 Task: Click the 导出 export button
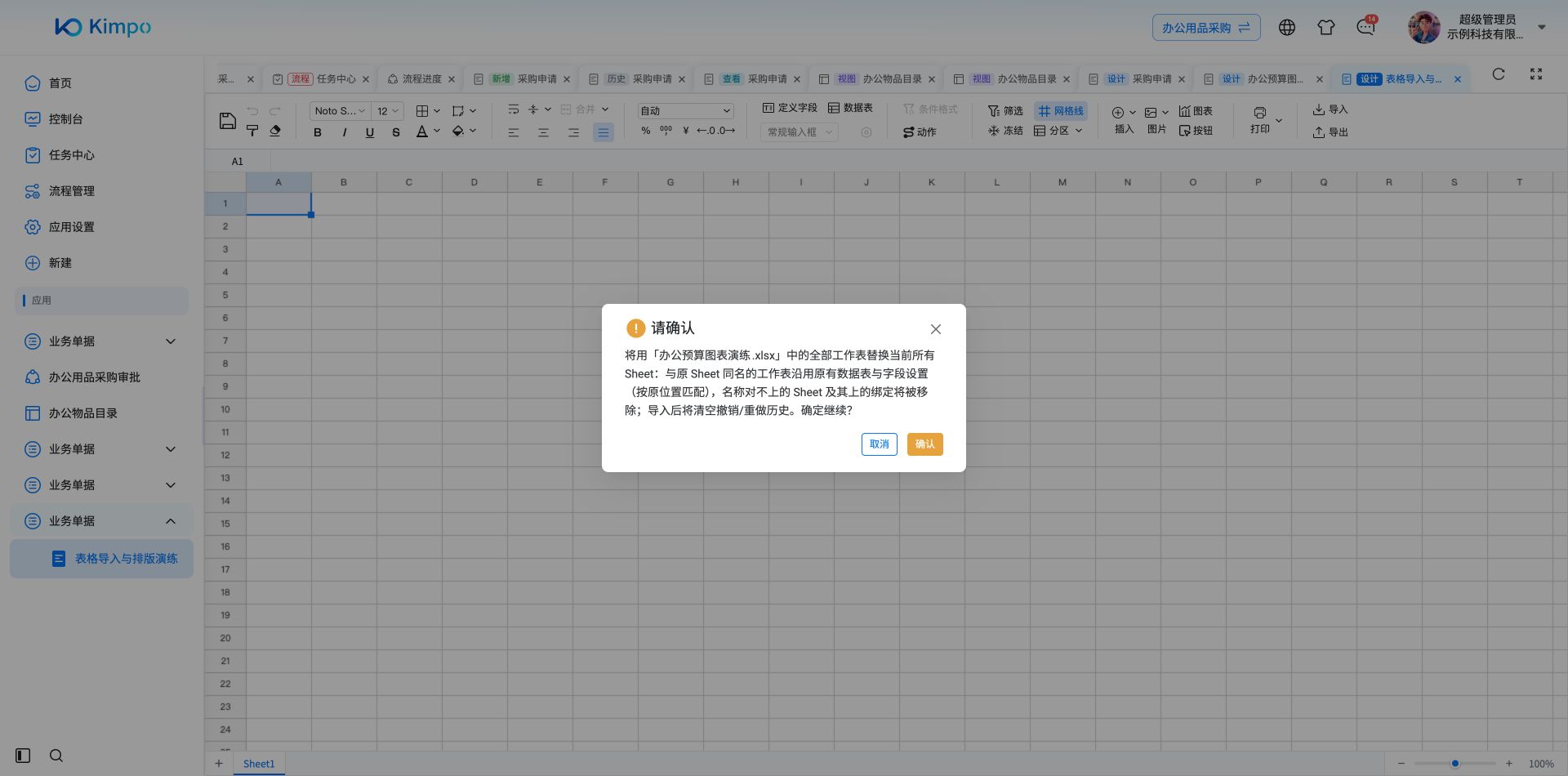click(x=1330, y=132)
